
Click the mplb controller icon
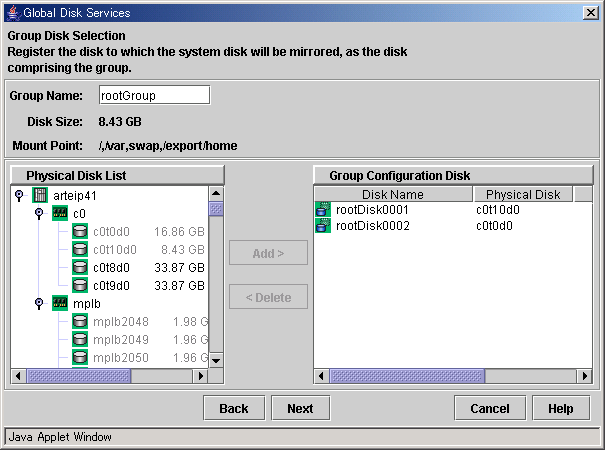click(x=60, y=303)
